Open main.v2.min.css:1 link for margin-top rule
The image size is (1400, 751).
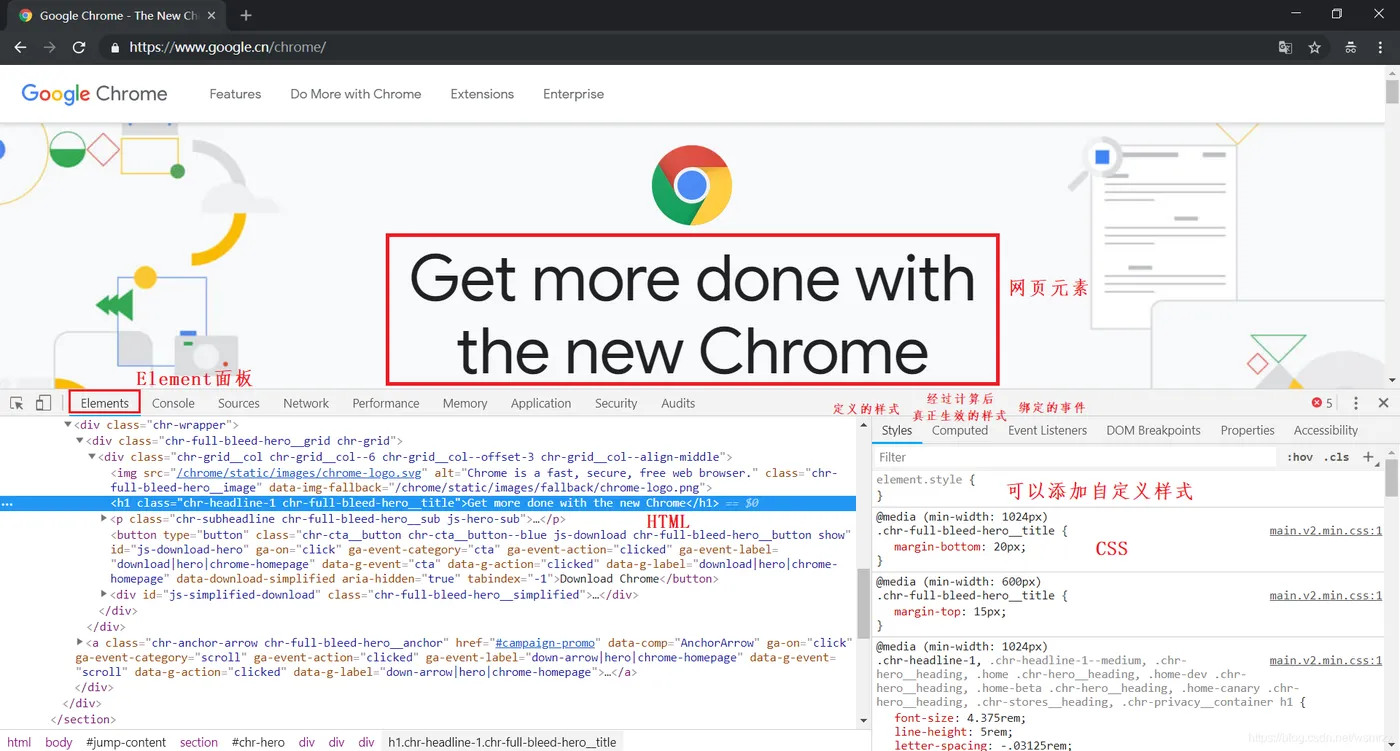tap(1326, 595)
